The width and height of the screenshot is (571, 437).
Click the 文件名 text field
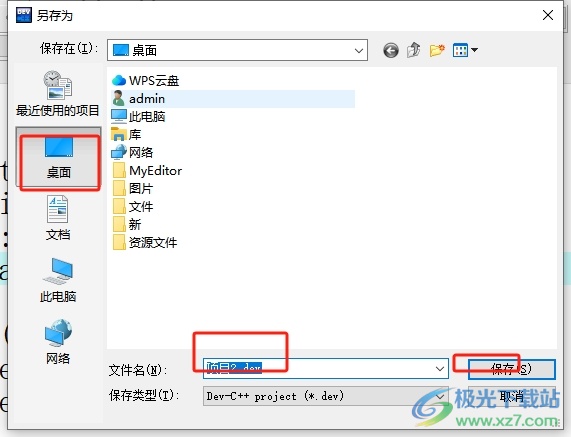[319, 369]
